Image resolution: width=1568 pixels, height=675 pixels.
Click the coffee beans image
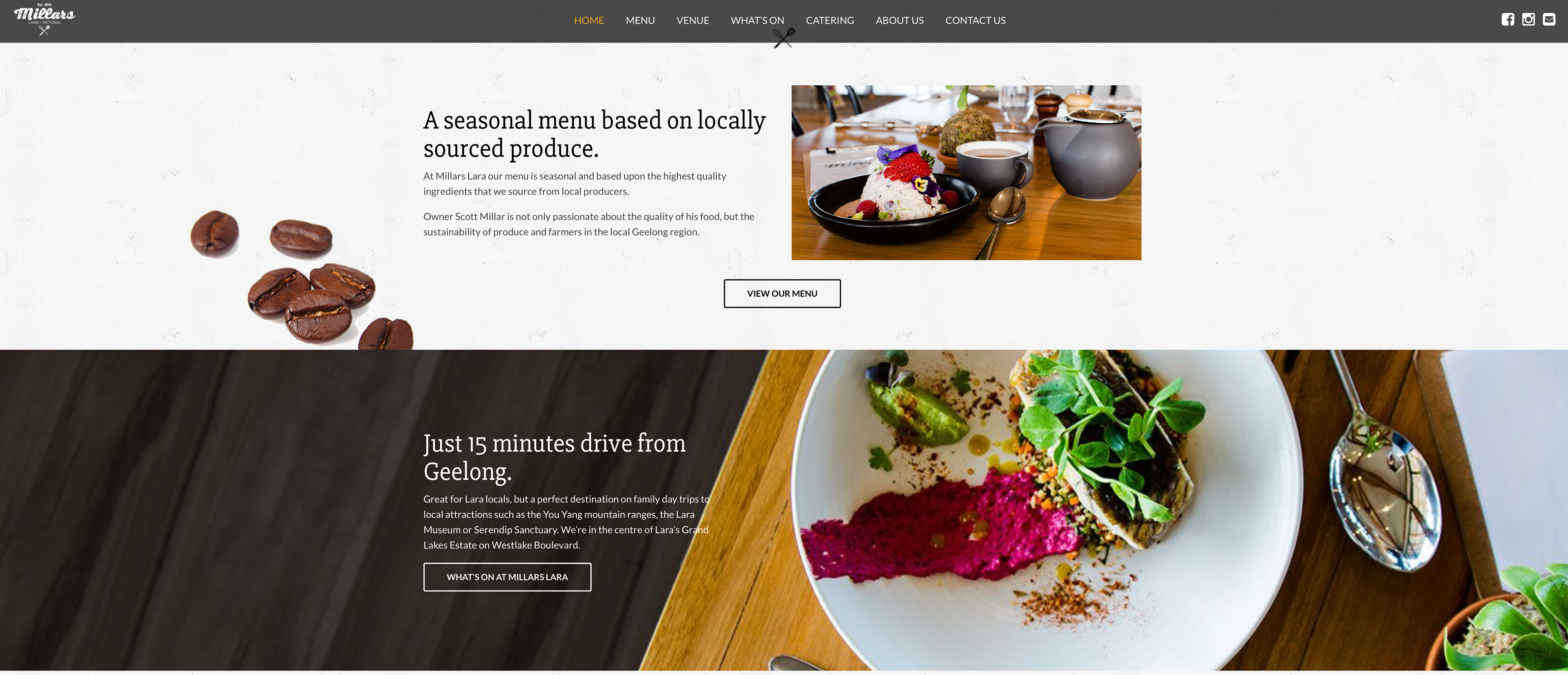pyautogui.click(x=301, y=281)
